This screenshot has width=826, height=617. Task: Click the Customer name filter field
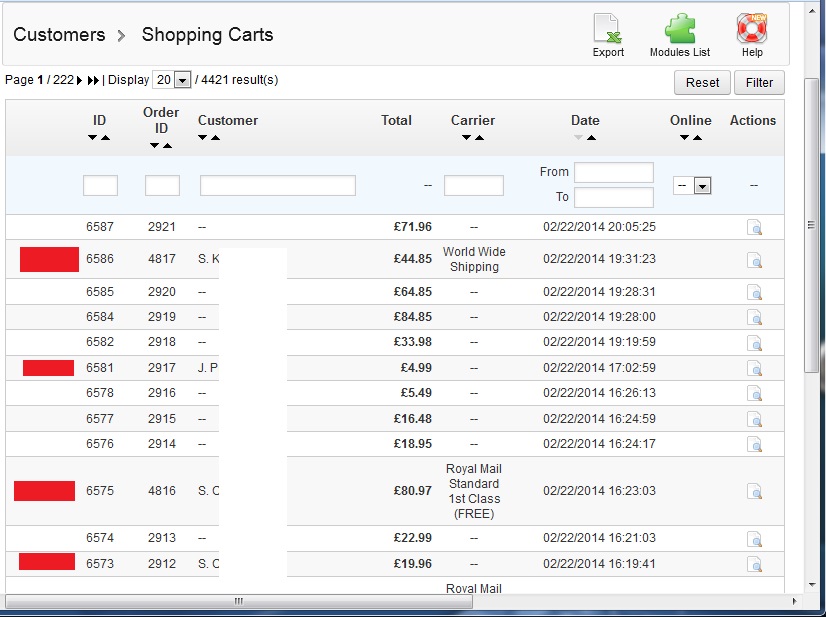click(x=278, y=185)
